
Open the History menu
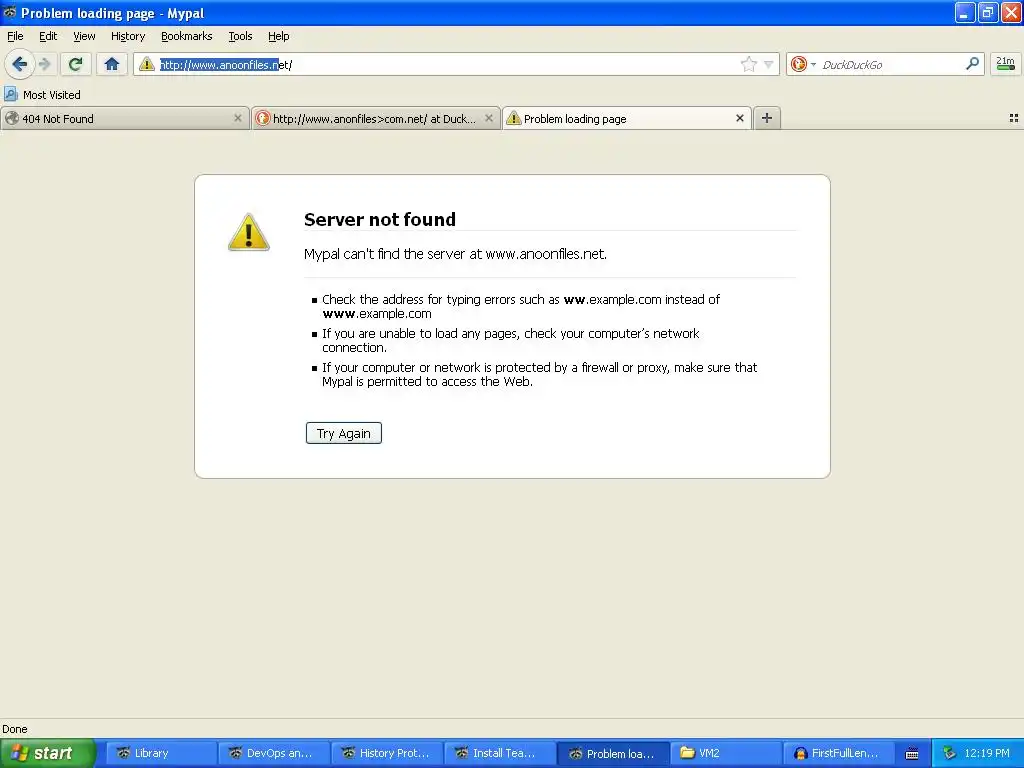pos(128,36)
